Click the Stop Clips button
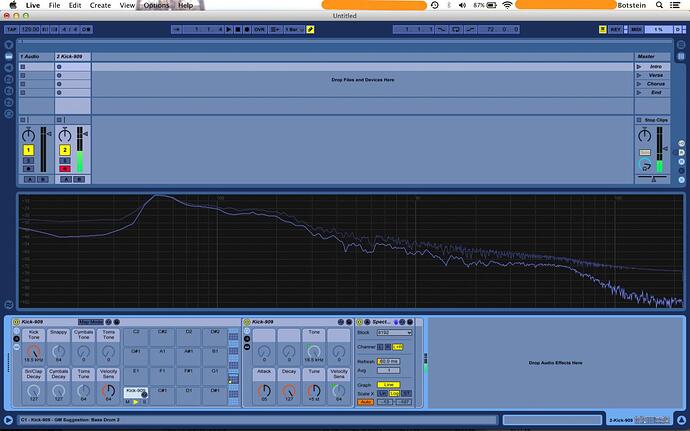Viewport: 690px width, 431px height. [652, 120]
